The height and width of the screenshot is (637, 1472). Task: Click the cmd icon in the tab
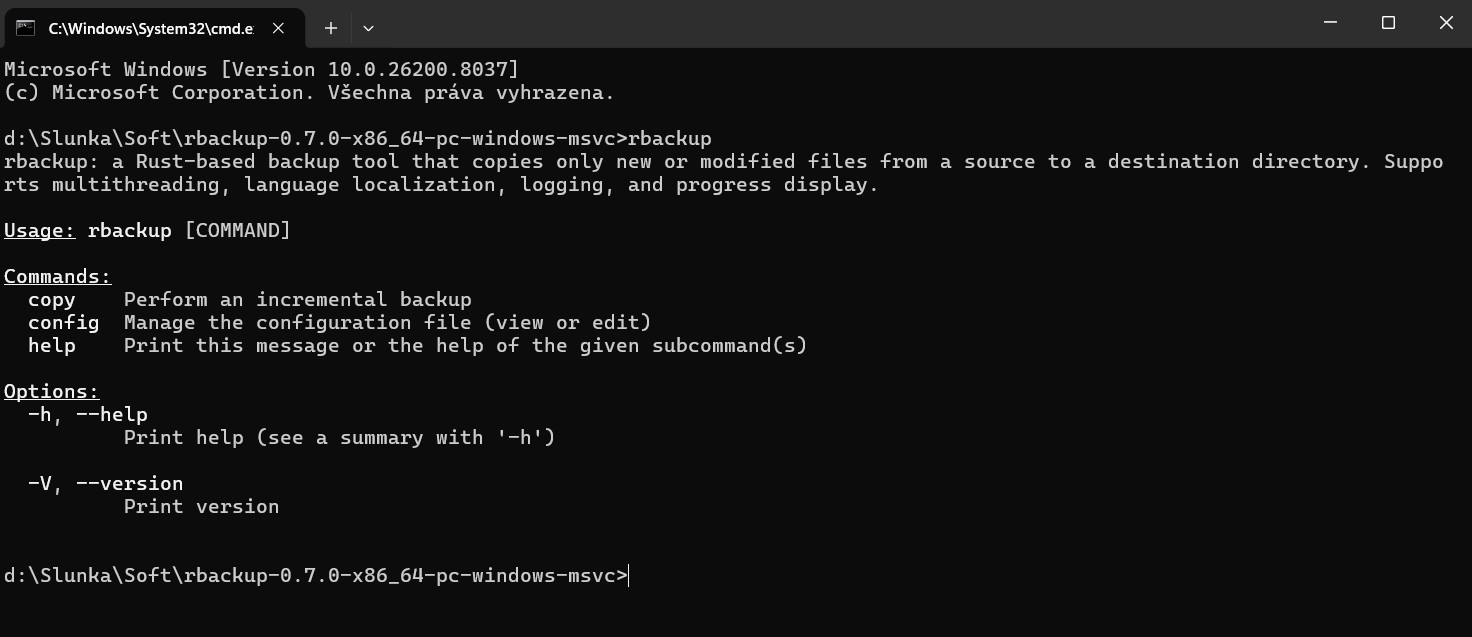tap(25, 28)
